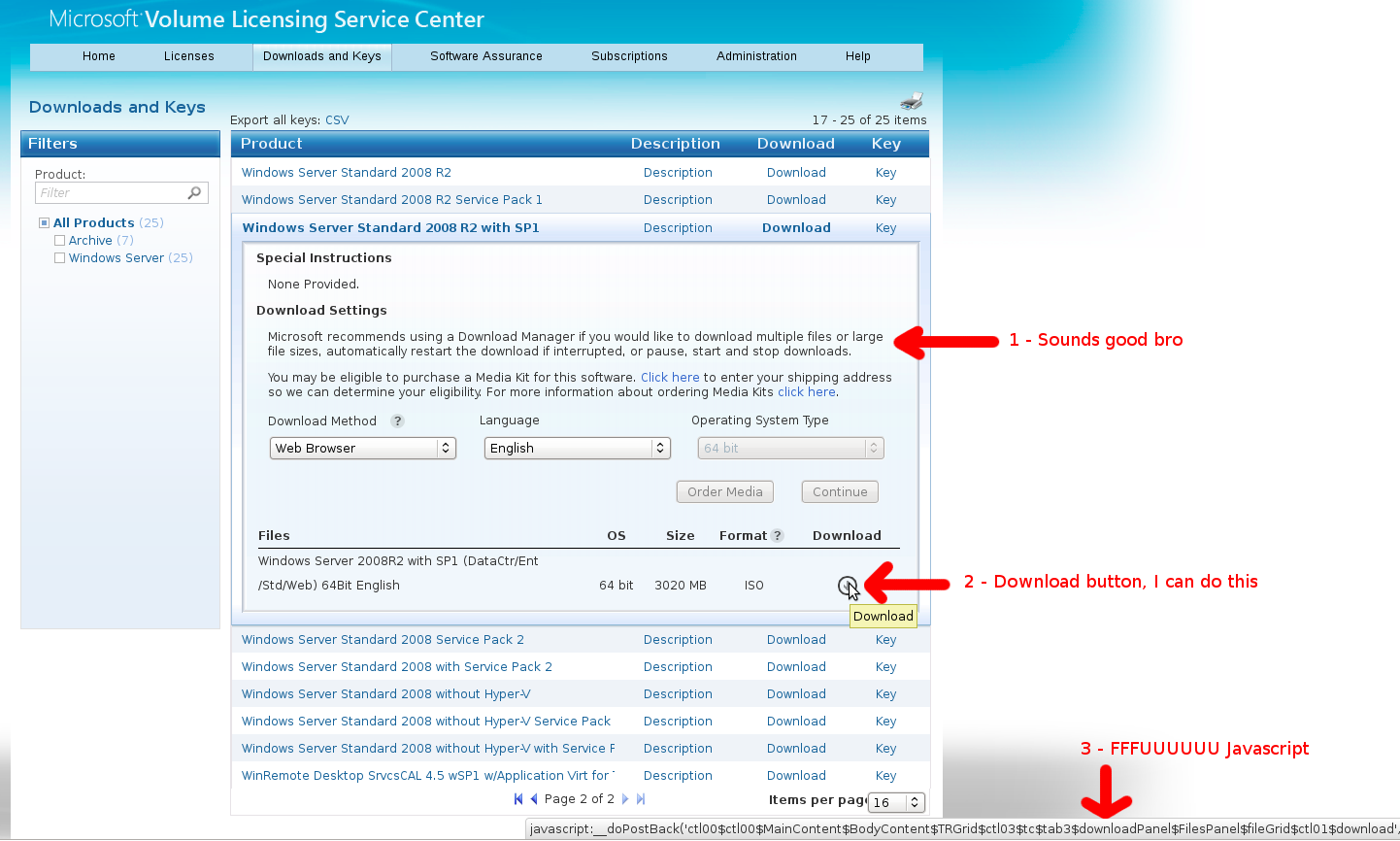Open the Licenses menu tab
1400x841 pixels.
(189, 56)
